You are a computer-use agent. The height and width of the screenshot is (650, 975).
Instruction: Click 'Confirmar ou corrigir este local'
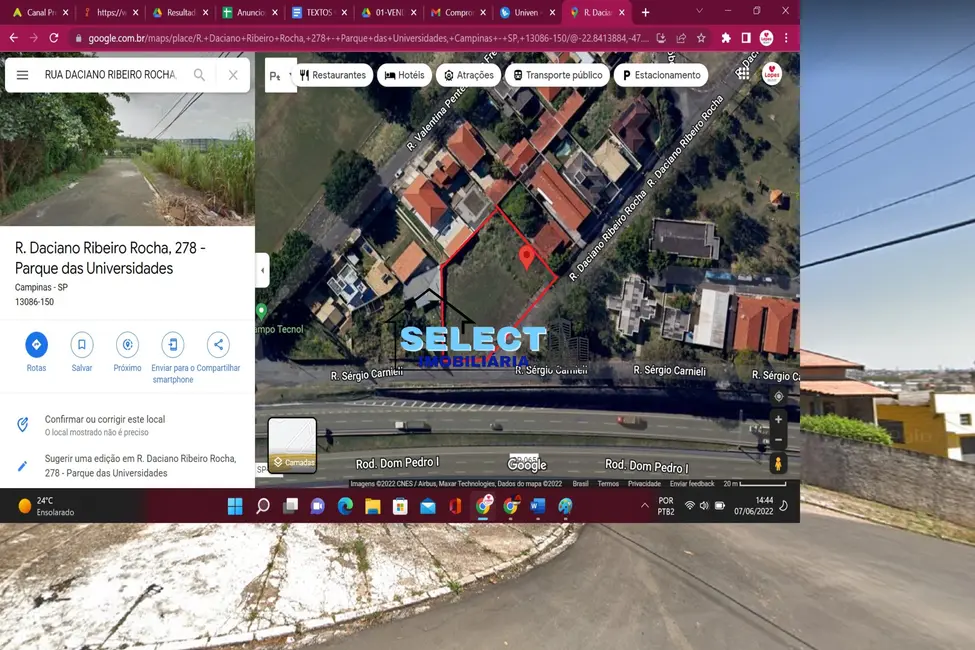(127, 425)
